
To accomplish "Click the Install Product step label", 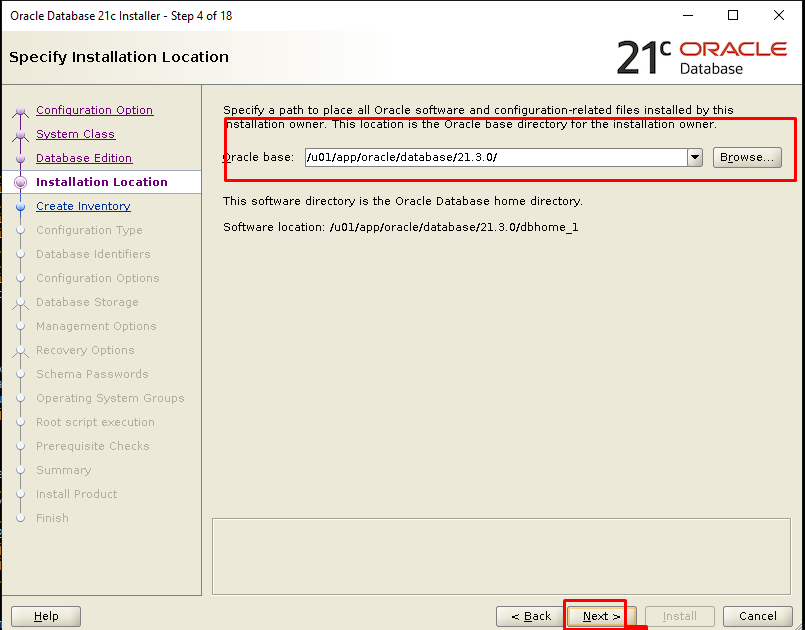I will (x=76, y=494).
